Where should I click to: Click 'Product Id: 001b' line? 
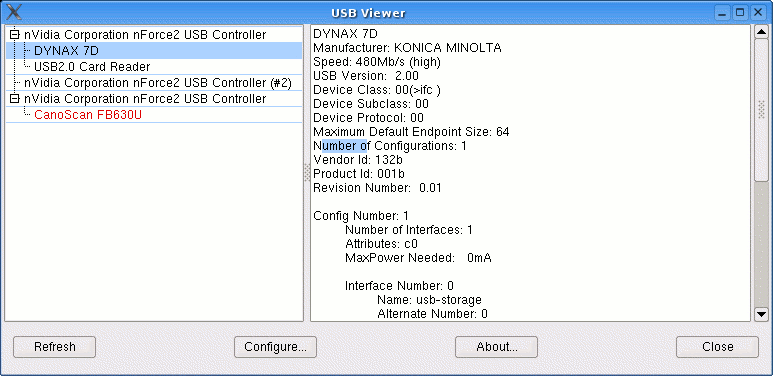point(359,174)
